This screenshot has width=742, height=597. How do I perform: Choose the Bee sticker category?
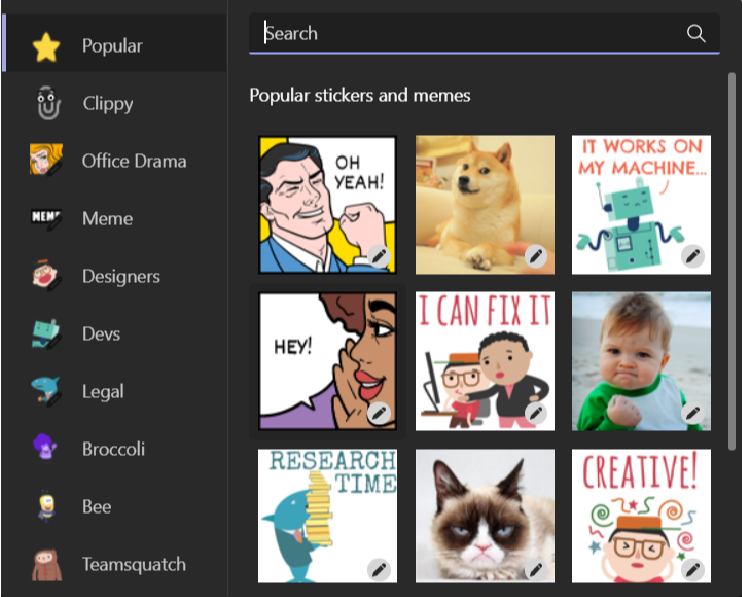point(115,506)
